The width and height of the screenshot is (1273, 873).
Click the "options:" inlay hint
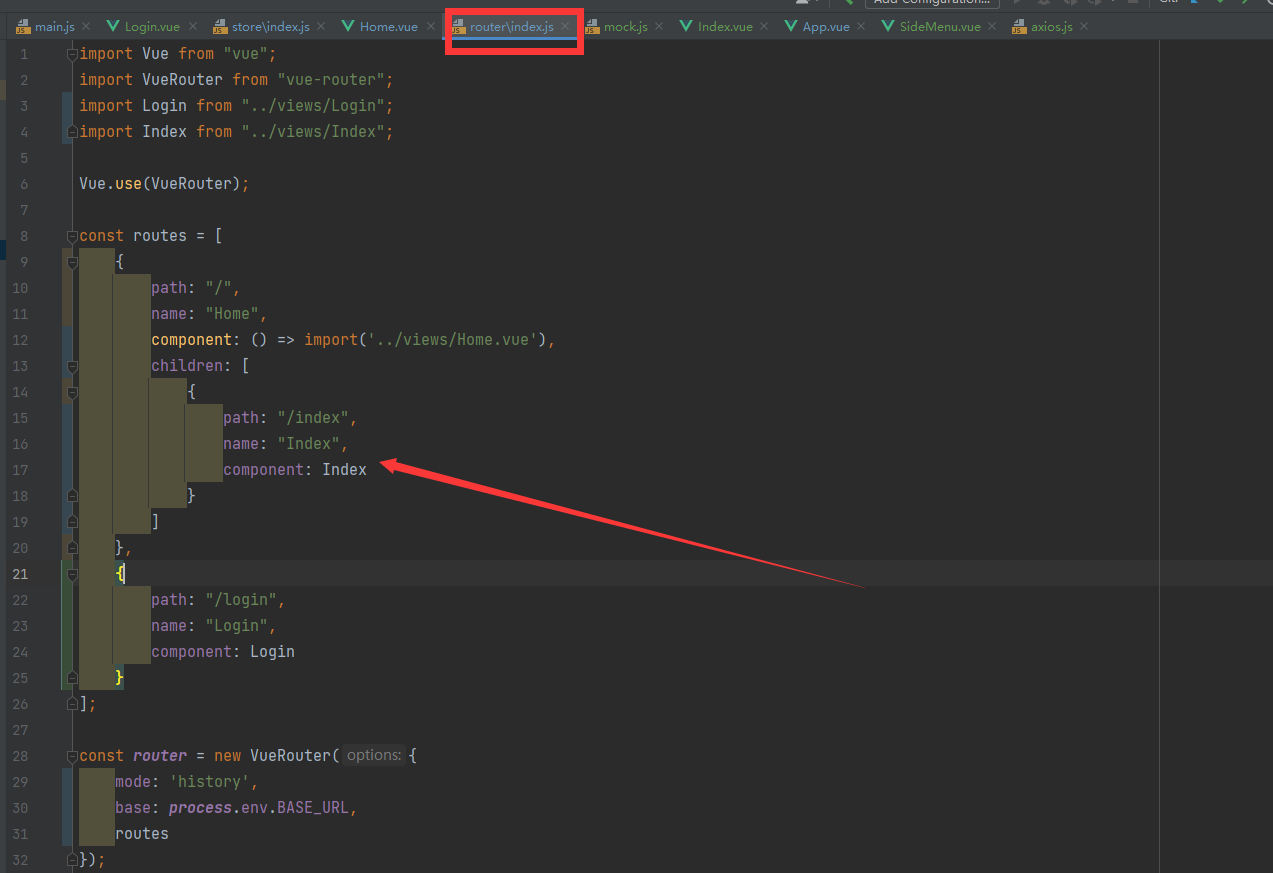(374, 756)
